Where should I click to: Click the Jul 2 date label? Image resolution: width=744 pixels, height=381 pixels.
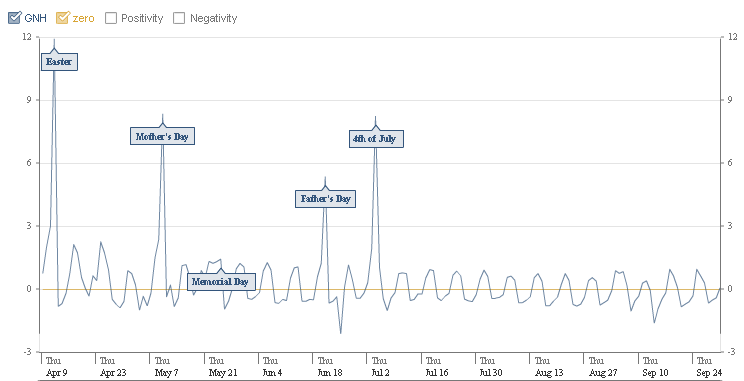pos(380,373)
